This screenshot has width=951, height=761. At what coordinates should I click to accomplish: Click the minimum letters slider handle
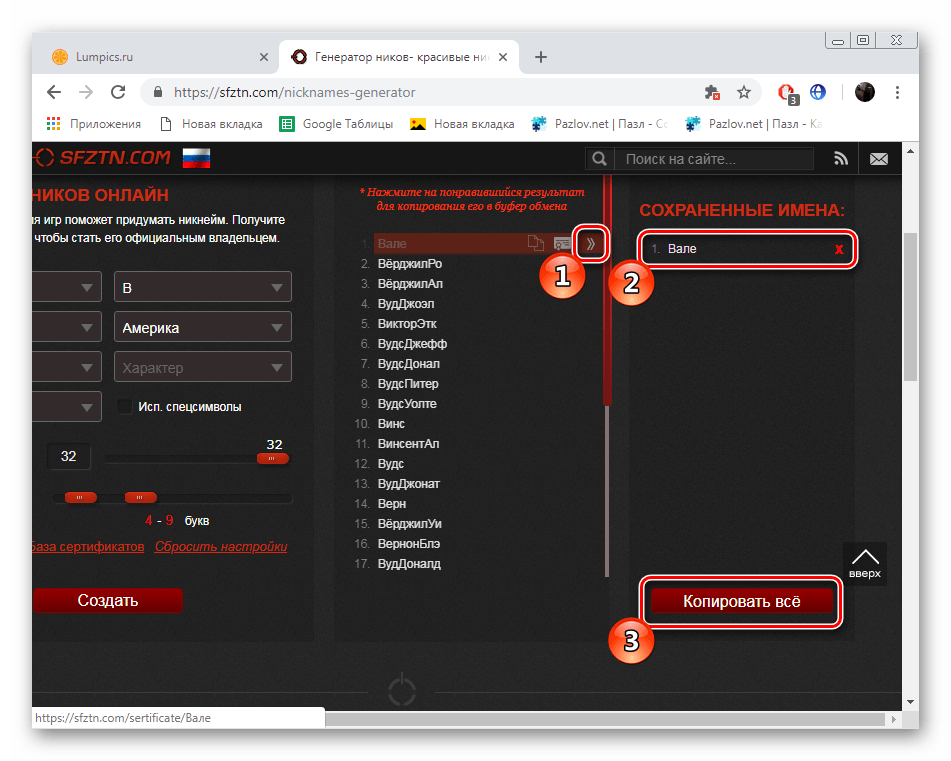click(81, 498)
